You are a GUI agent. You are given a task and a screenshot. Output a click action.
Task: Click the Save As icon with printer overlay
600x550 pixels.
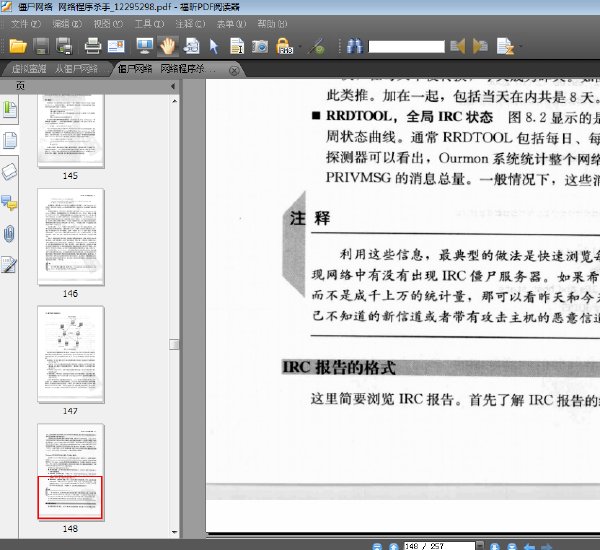pyautogui.click(x=64, y=46)
